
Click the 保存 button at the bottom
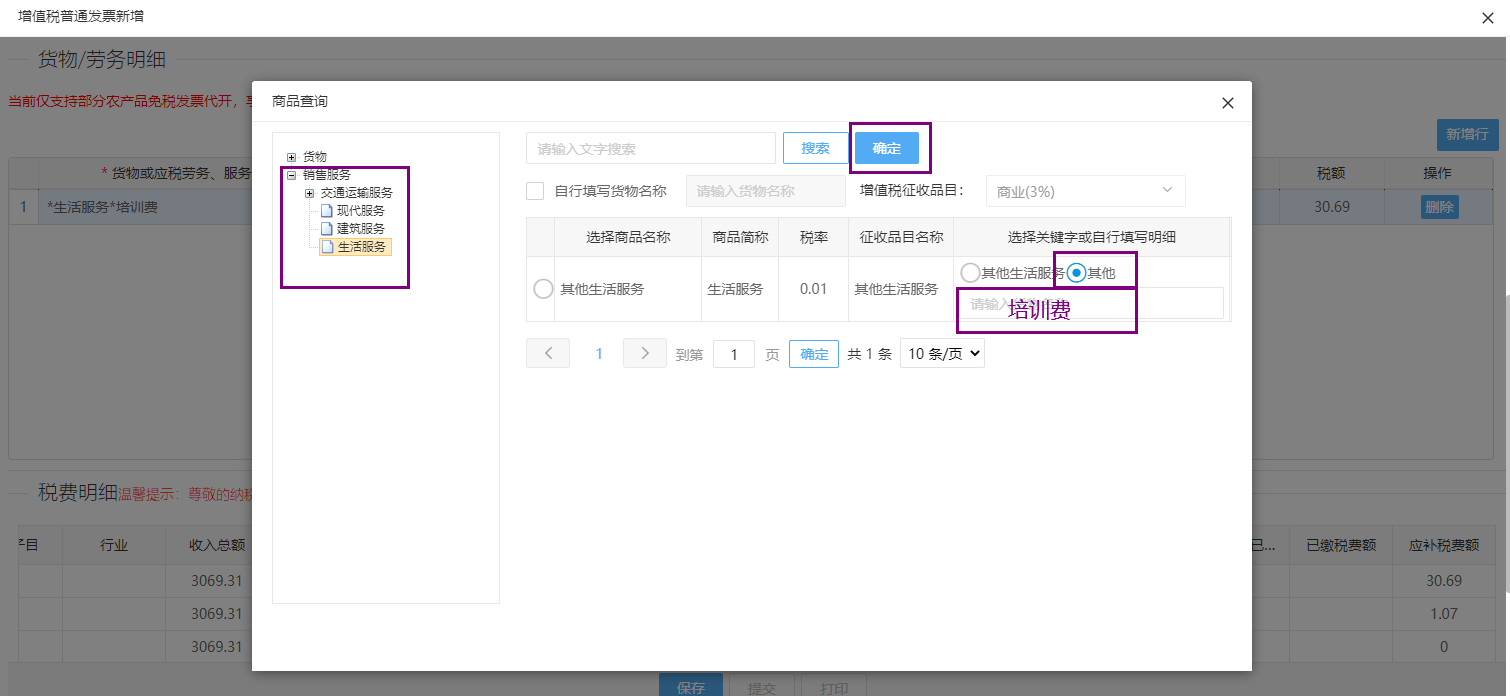point(691,686)
